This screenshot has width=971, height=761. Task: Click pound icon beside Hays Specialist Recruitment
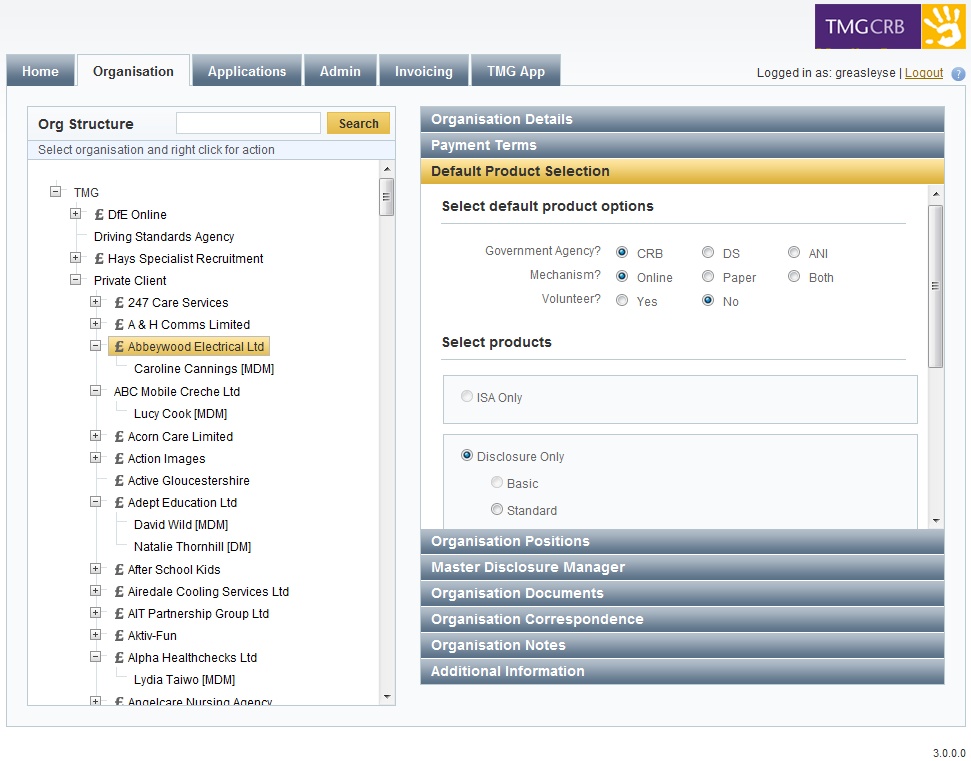click(98, 259)
